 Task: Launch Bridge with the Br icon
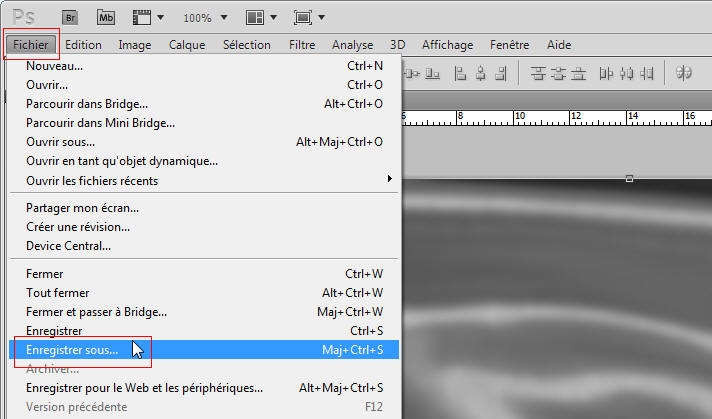[x=69, y=18]
